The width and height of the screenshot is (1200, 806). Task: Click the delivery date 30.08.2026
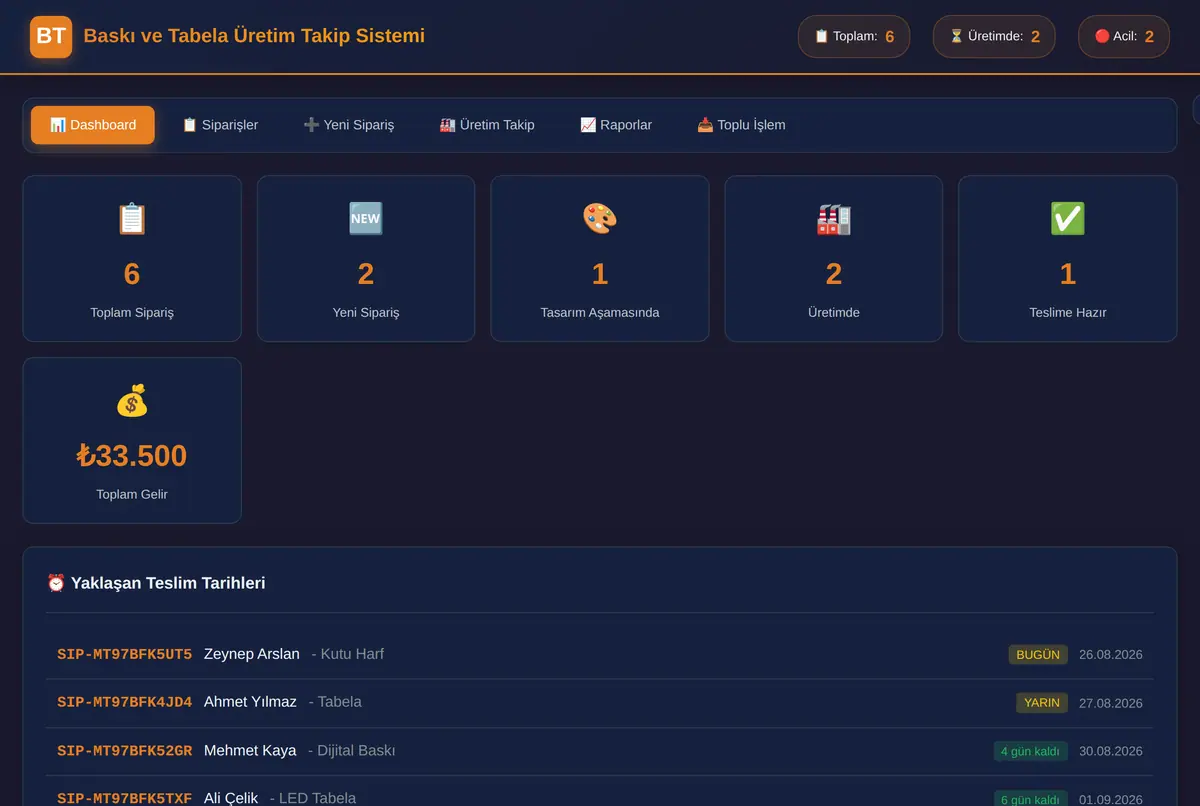coord(1111,751)
